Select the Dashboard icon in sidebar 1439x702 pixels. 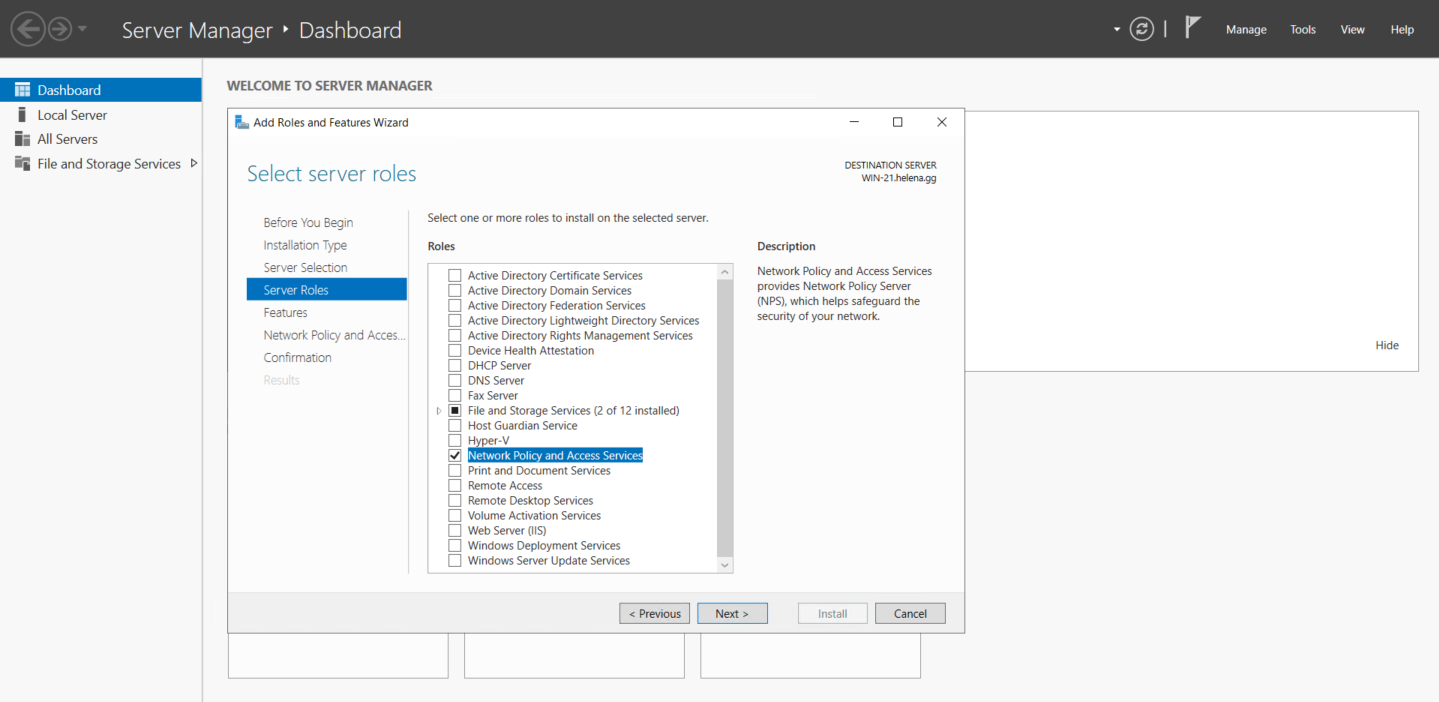coord(22,90)
